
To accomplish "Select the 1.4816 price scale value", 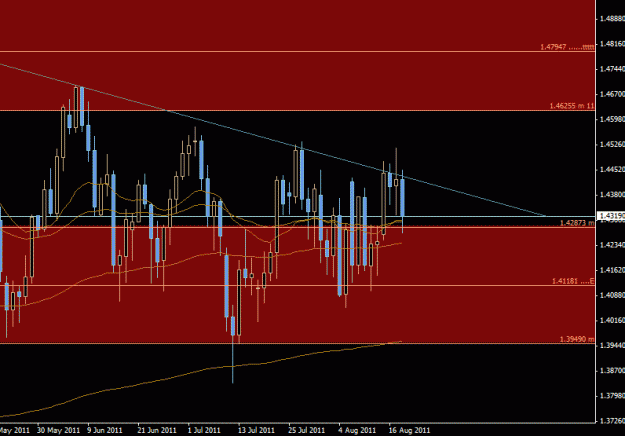I will [612, 43].
